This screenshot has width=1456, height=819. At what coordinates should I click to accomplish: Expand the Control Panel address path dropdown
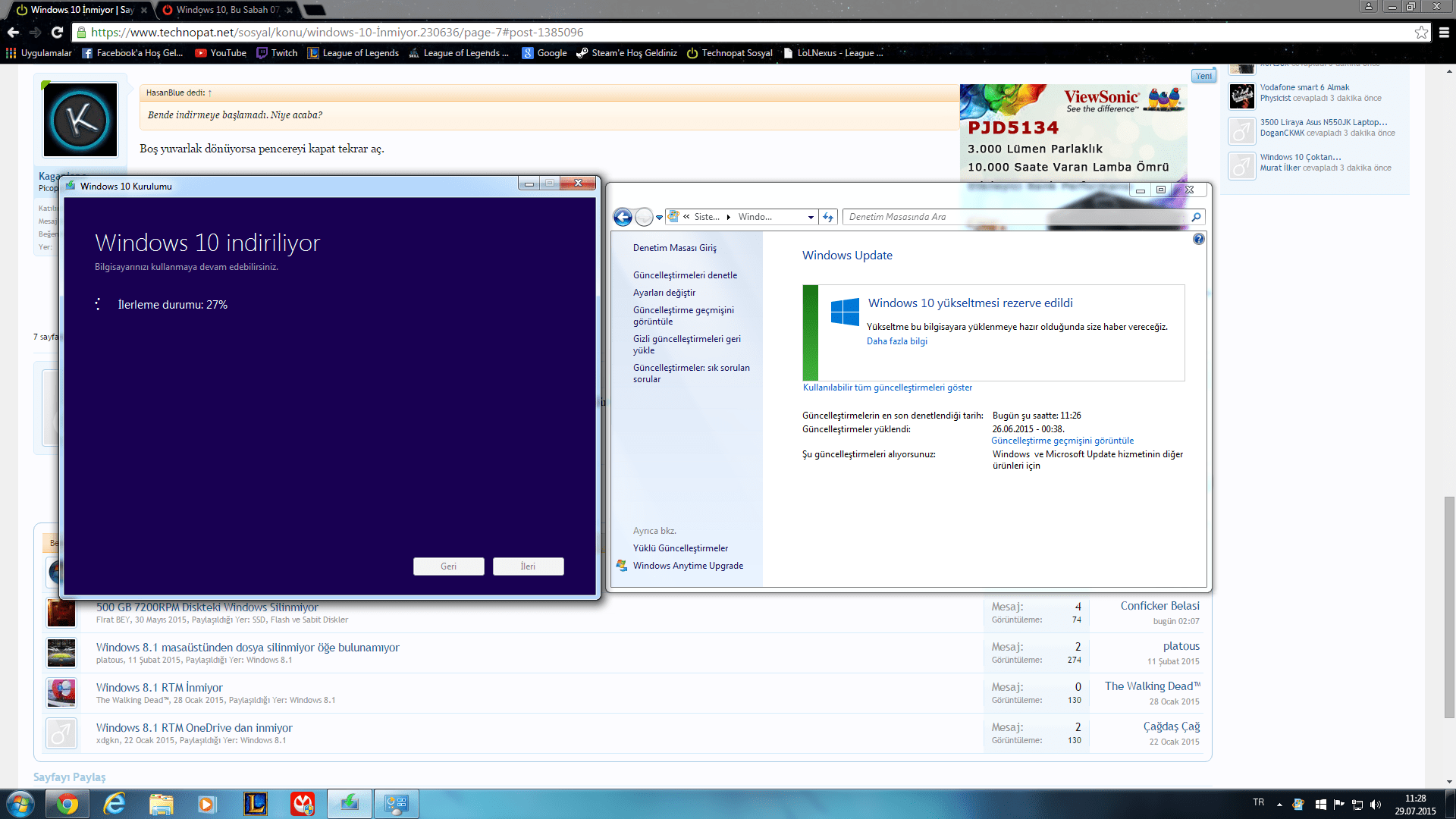pos(811,217)
